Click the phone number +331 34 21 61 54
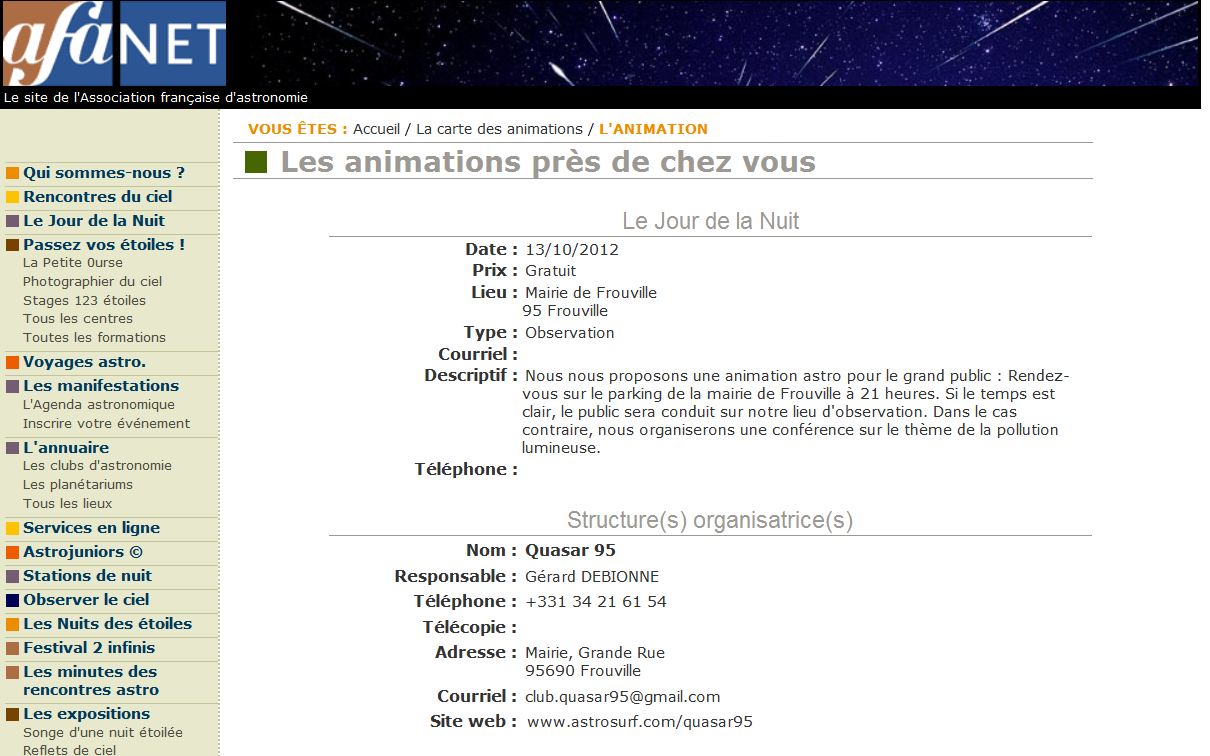Screen dimensions: 1210x756 coord(596,602)
